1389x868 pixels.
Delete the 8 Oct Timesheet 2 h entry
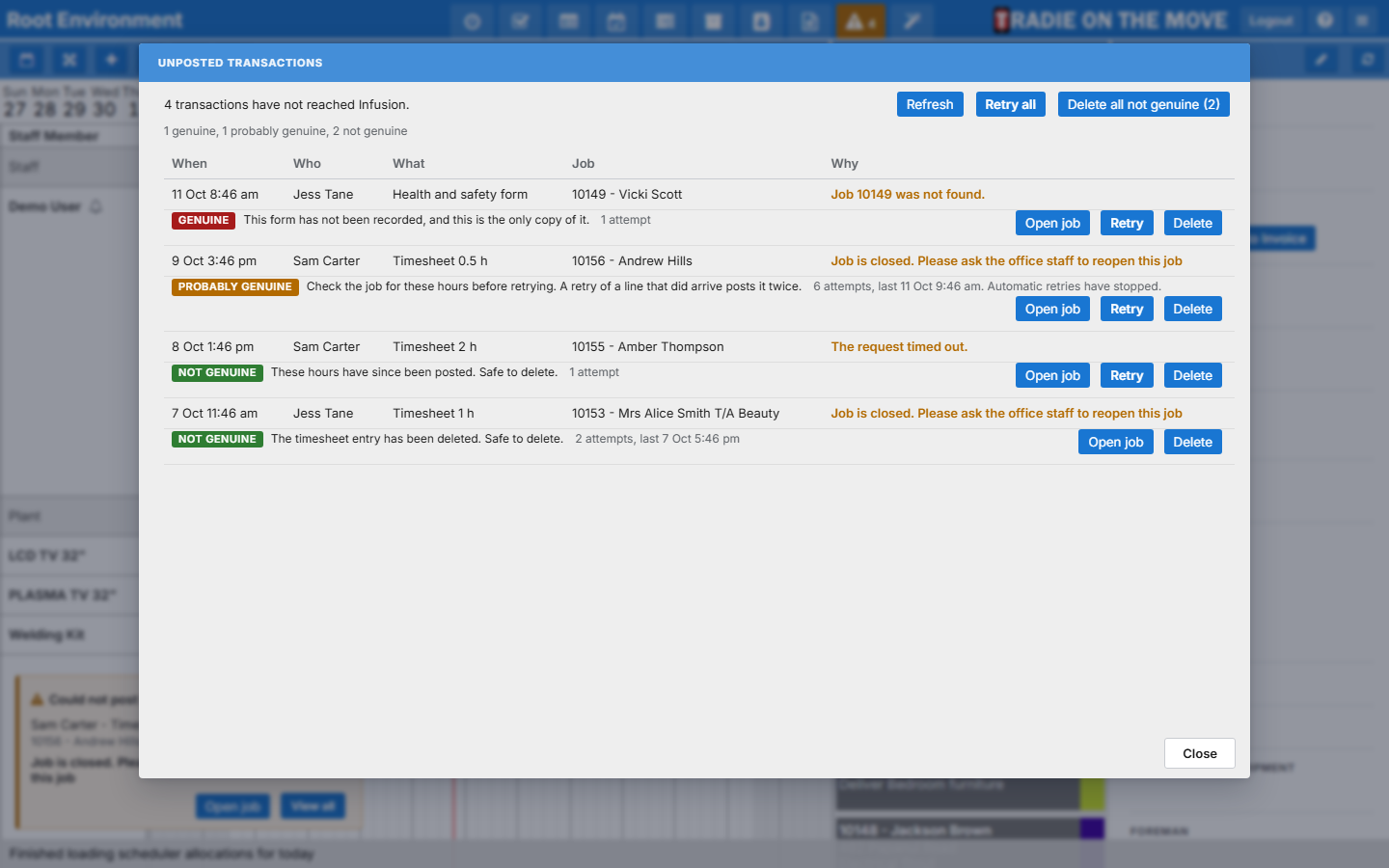[x=1192, y=375]
